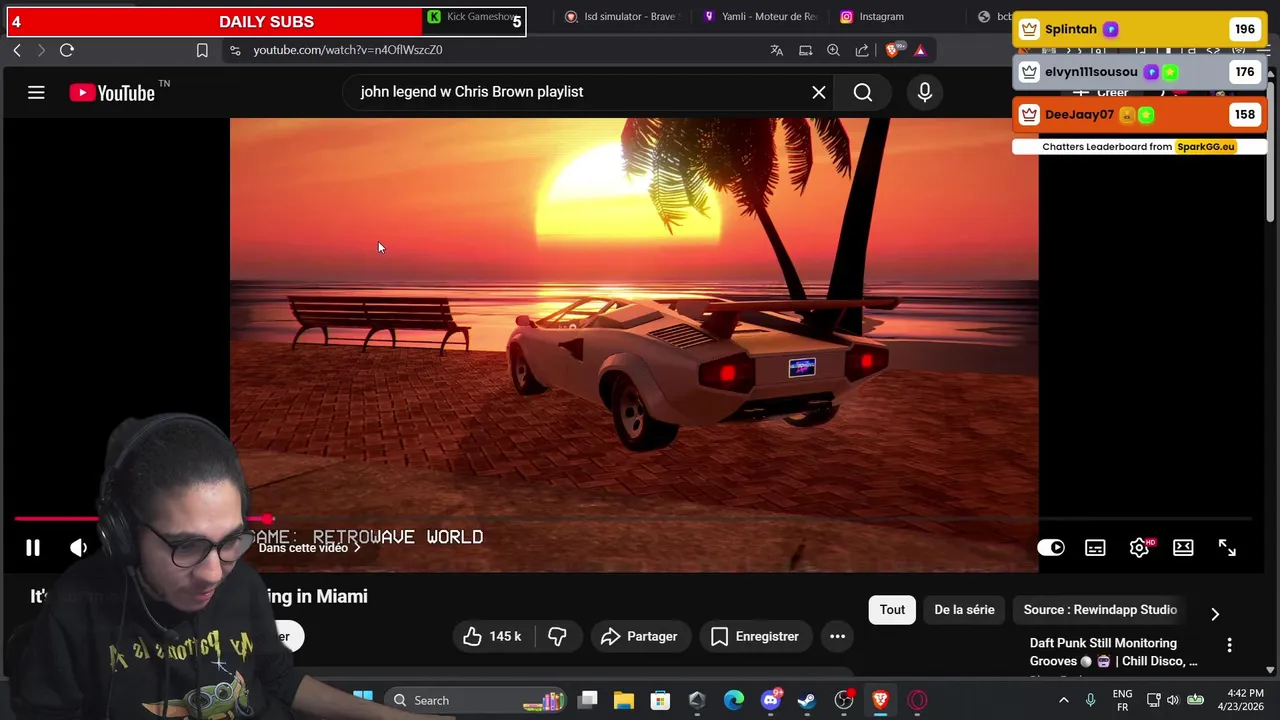Screen dimensions: 1280x720
Task: Pause the video
Action: (33, 547)
